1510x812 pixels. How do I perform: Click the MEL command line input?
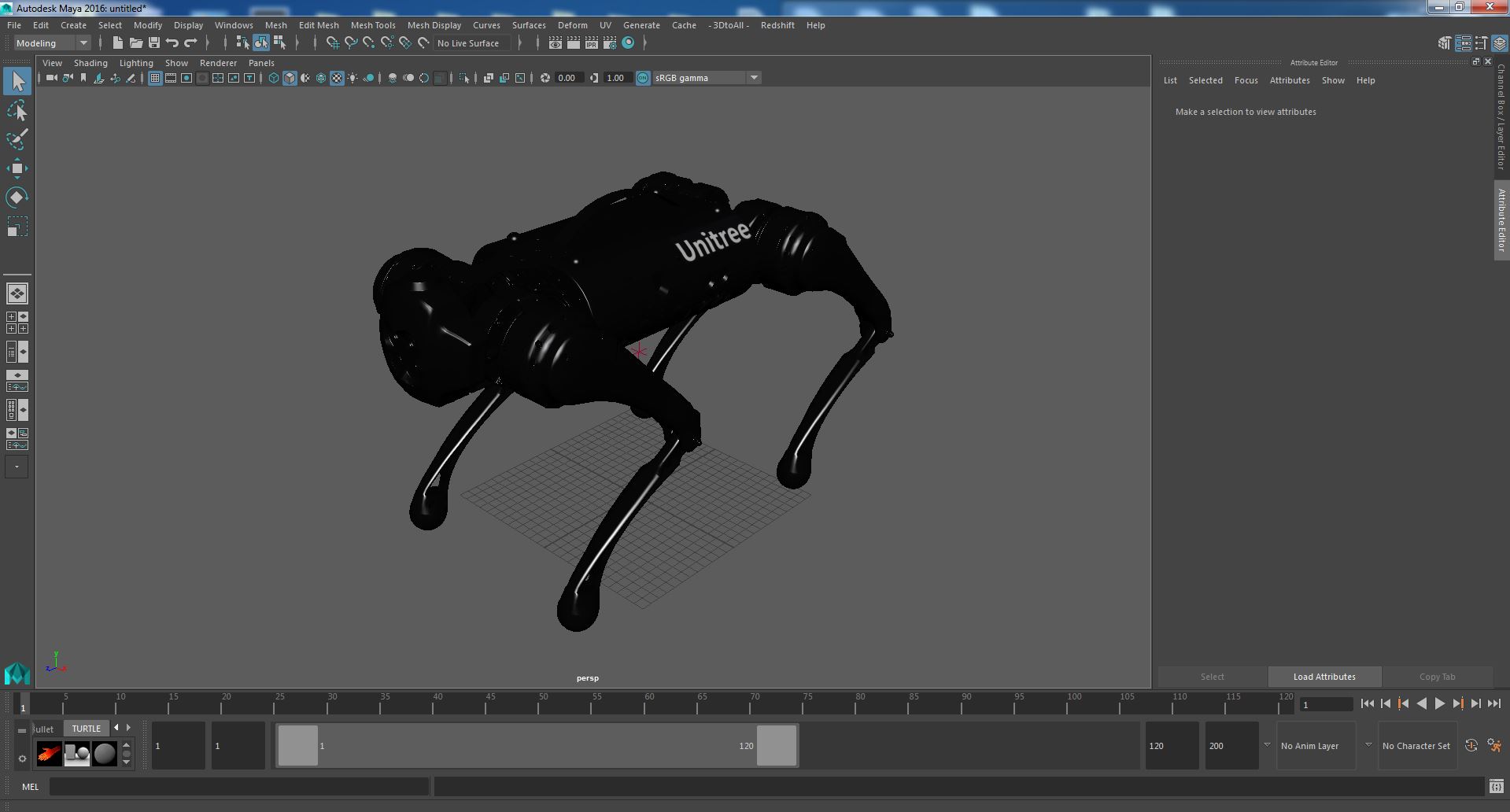[x=239, y=787]
